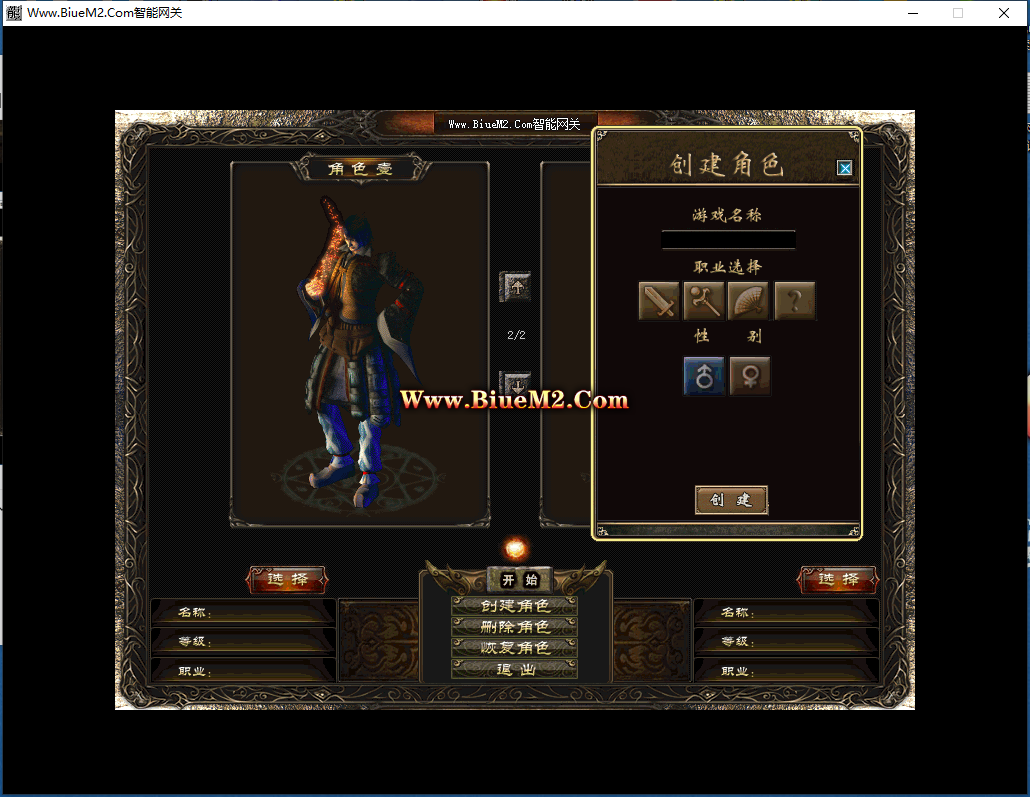This screenshot has height=797, width=1030.
Task: Click the app icon in the window title bar
Action: click(14, 12)
